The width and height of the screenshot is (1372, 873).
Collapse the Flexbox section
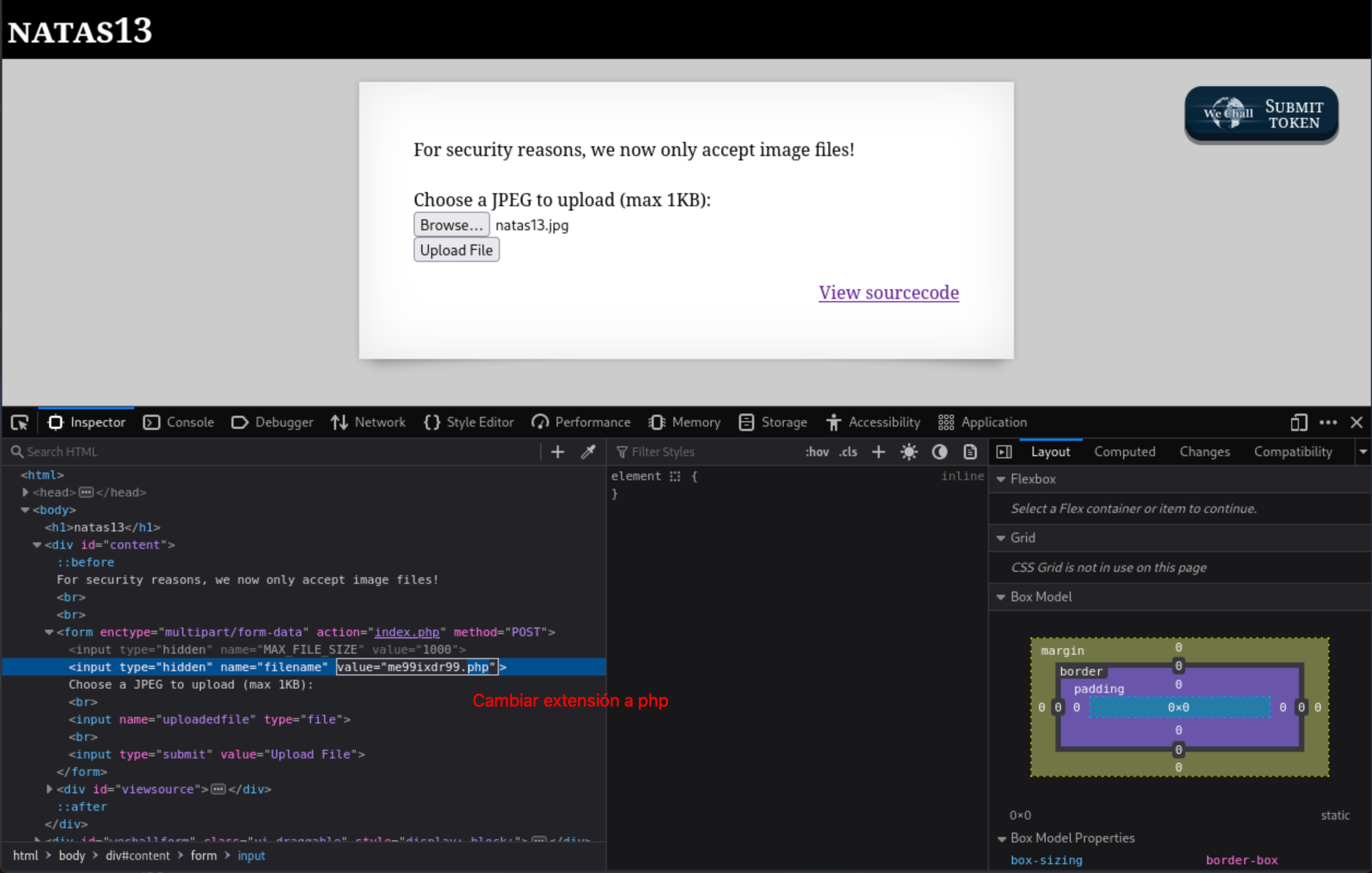coord(1000,480)
